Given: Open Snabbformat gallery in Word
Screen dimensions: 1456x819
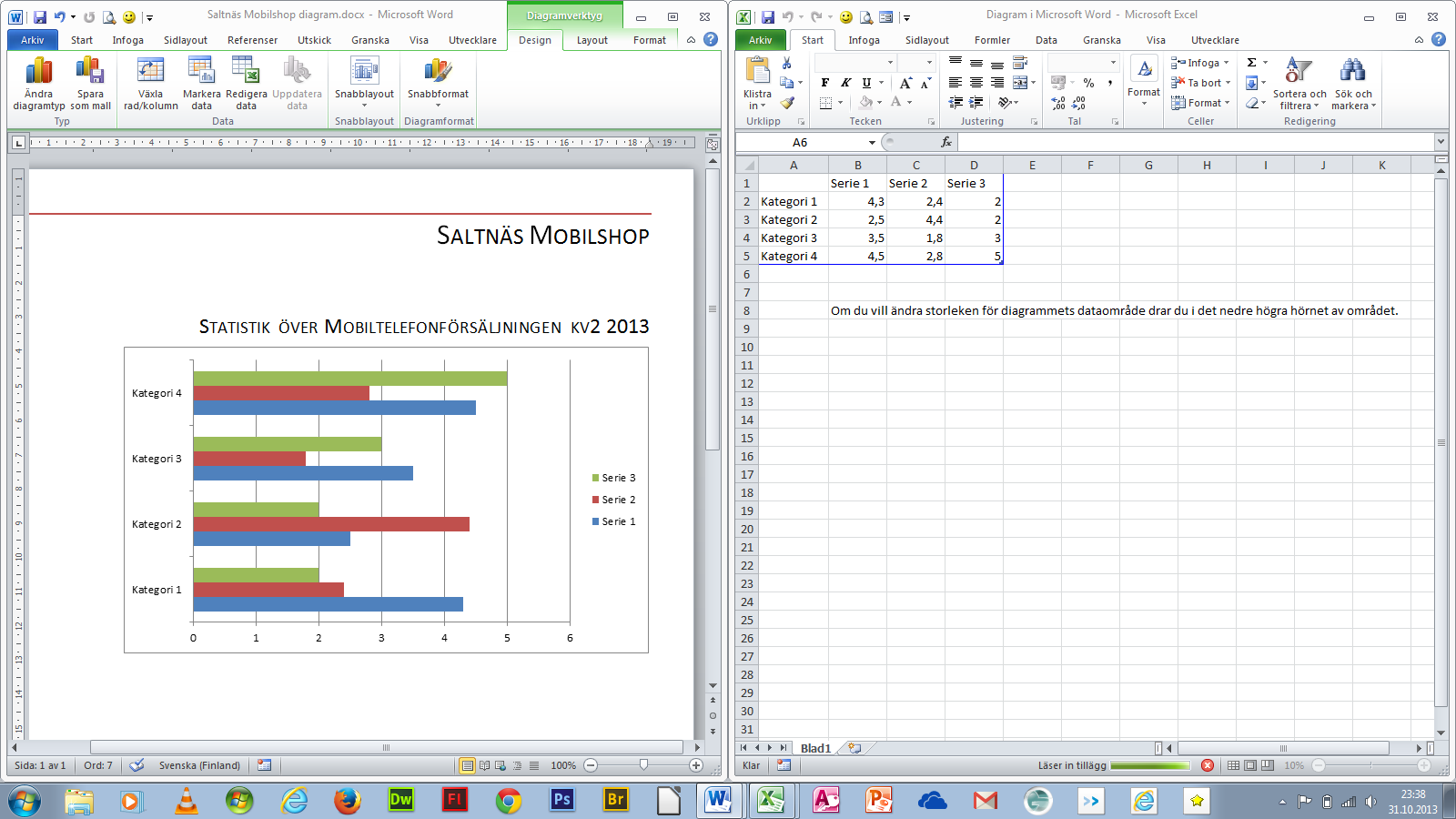Looking at the screenshot, I should pyautogui.click(x=438, y=83).
